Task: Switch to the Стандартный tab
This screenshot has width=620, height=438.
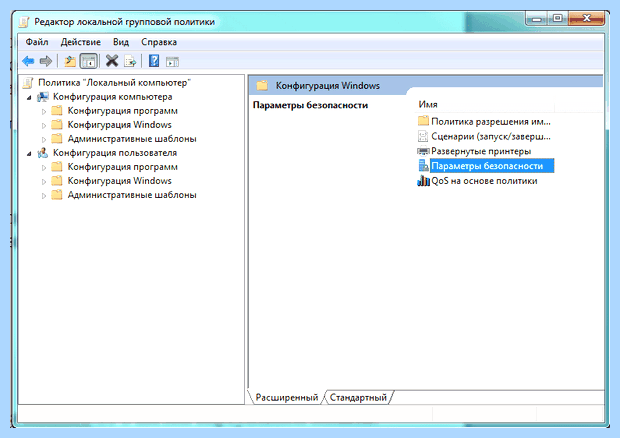Action: click(358, 397)
